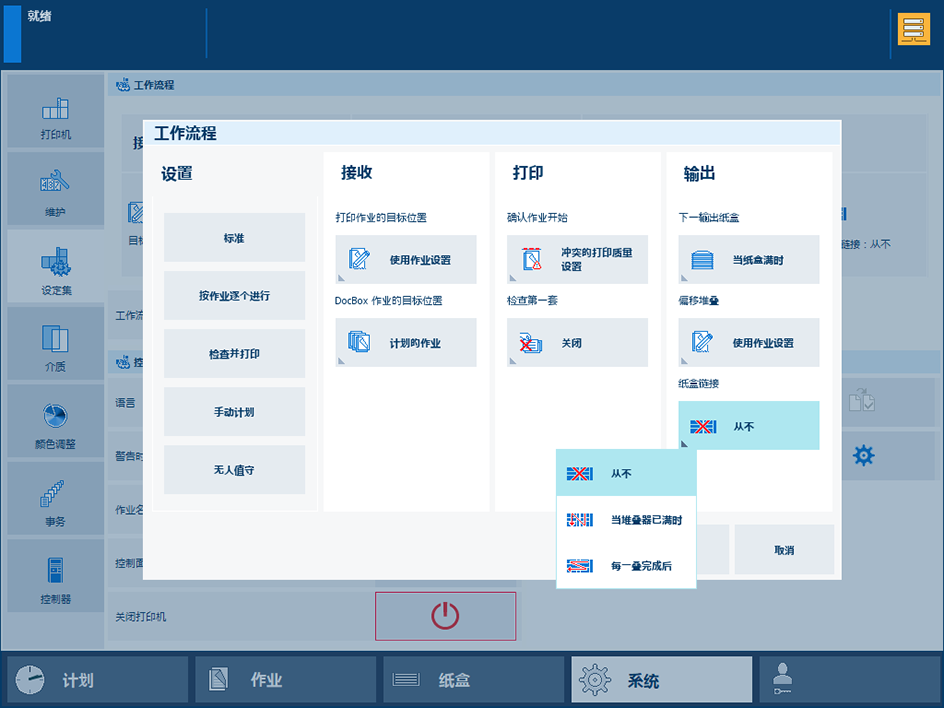Click the 接收 column heading
Screen dimensions: 944x708
356,173
